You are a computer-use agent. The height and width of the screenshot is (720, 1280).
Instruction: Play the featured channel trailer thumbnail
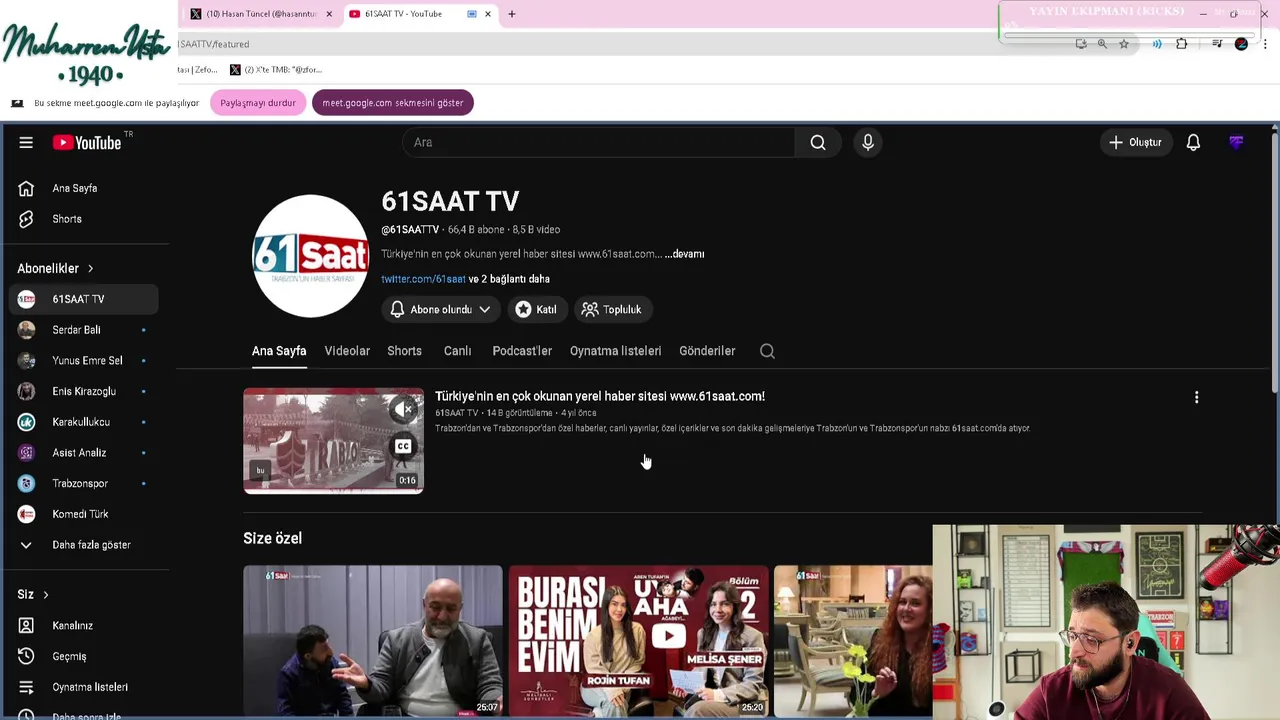tap(333, 441)
